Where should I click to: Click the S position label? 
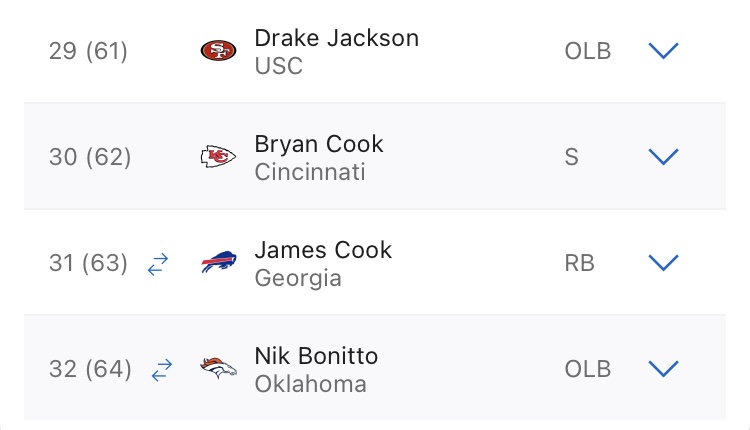pos(572,157)
